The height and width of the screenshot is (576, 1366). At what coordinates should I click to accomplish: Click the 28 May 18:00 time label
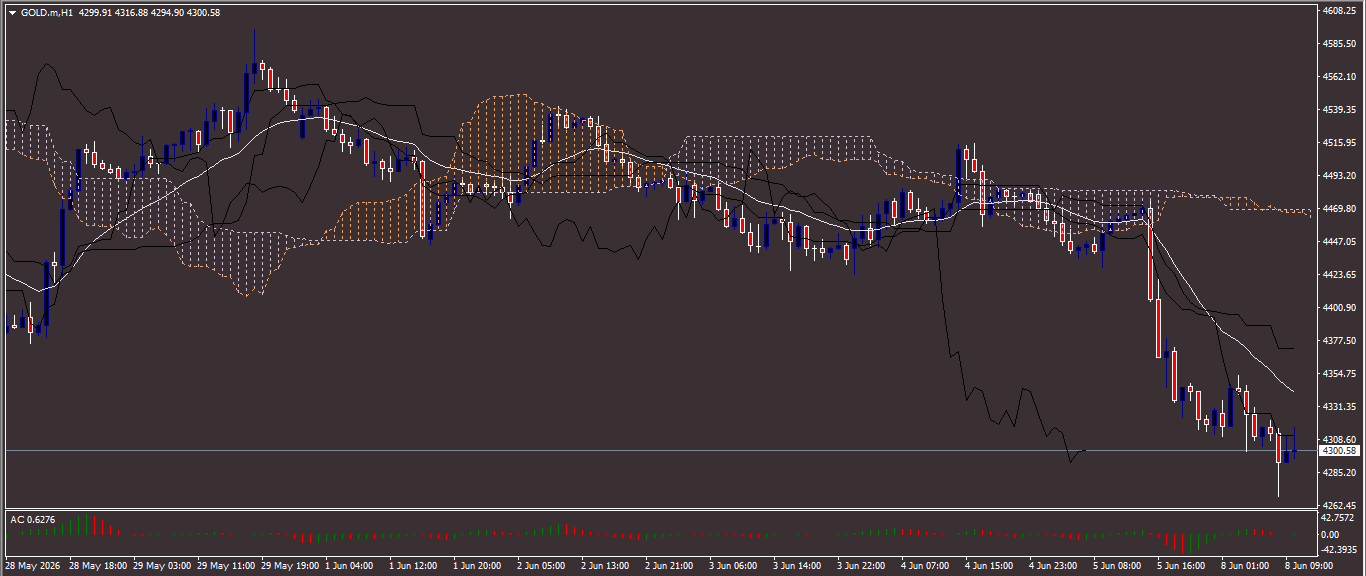(97, 566)
